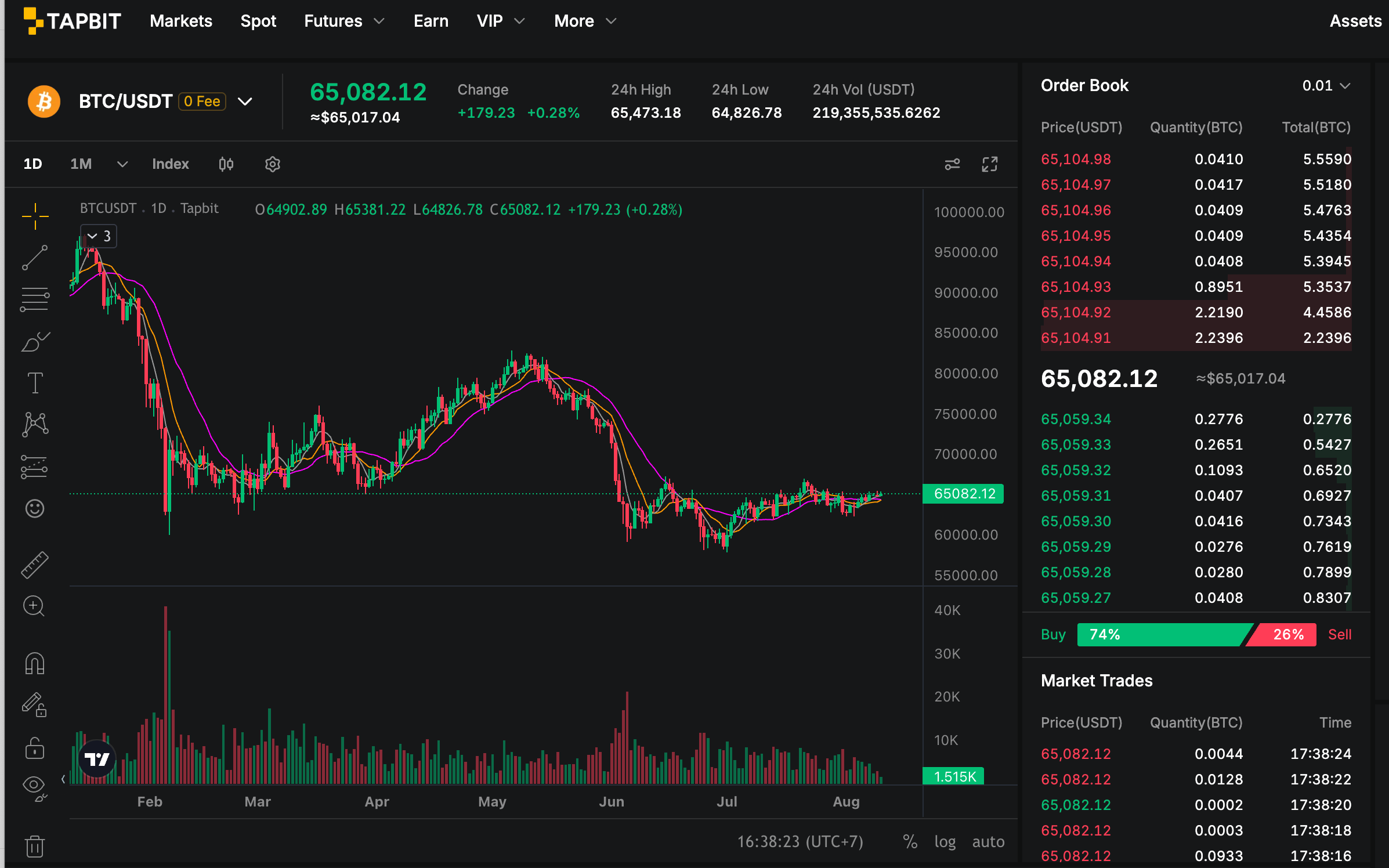Open chart preferences sliders icon
Image resolution: width=1389 pixels, height=868 pixels.
point(952,164)
